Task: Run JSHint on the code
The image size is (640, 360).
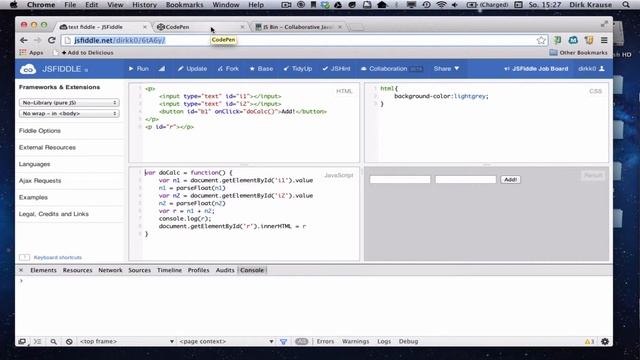Action: tap(336, 69)
